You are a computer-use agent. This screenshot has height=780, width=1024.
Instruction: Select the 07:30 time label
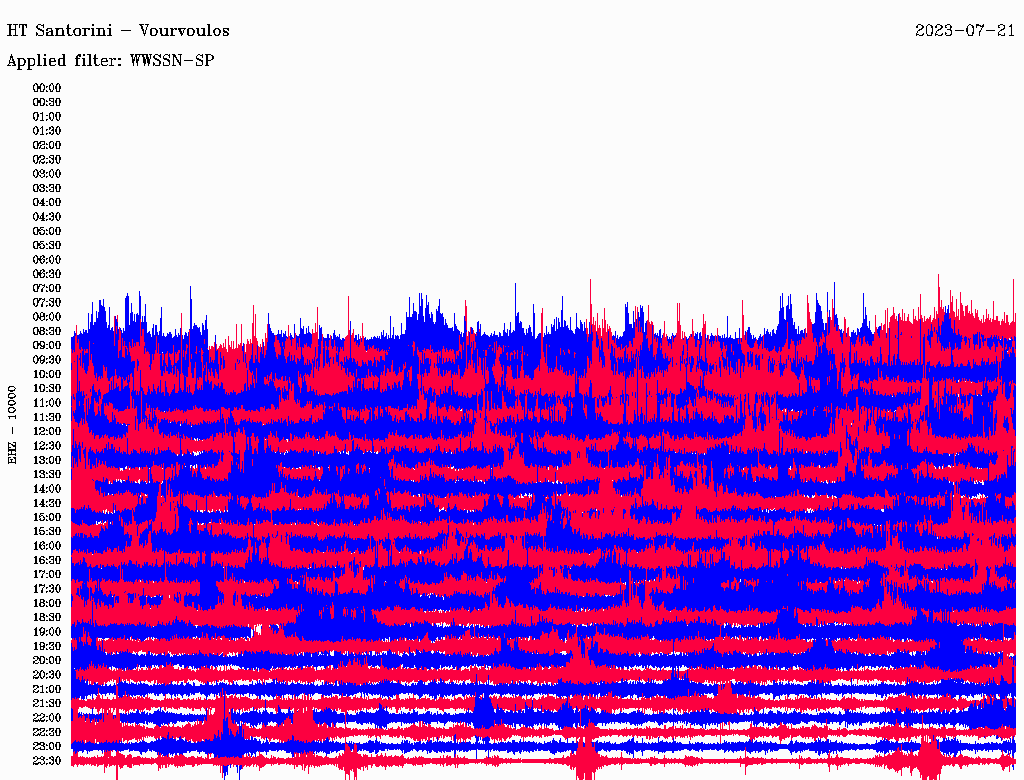coord(47,303)
